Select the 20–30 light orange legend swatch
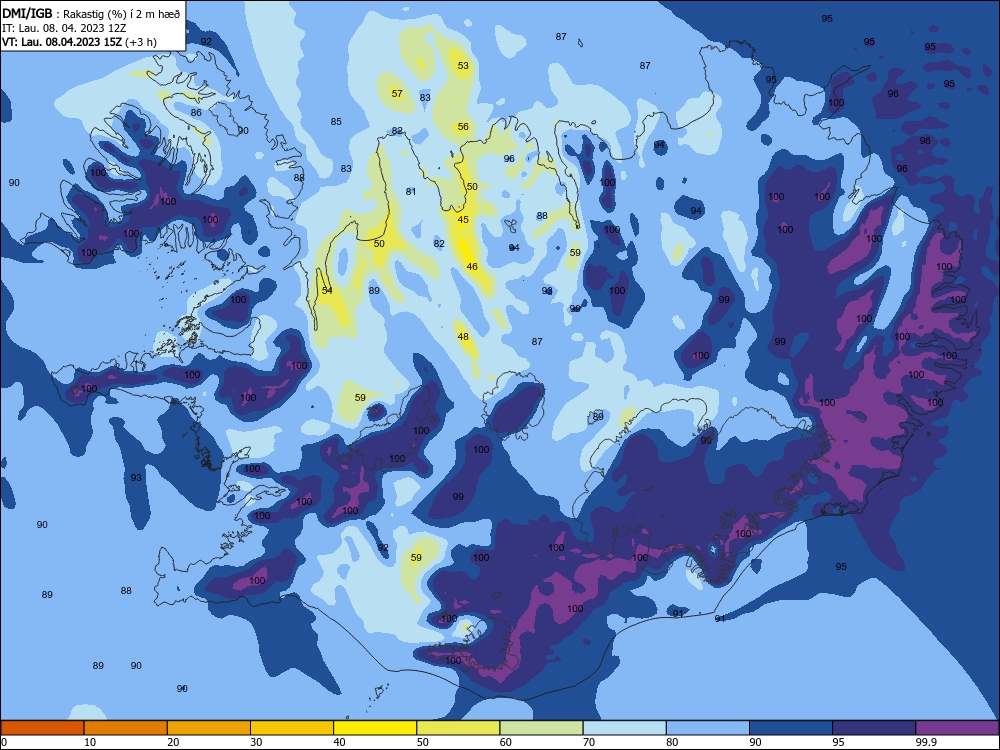This screenshot has height=750, width=1000. click(x=209, y=728)
